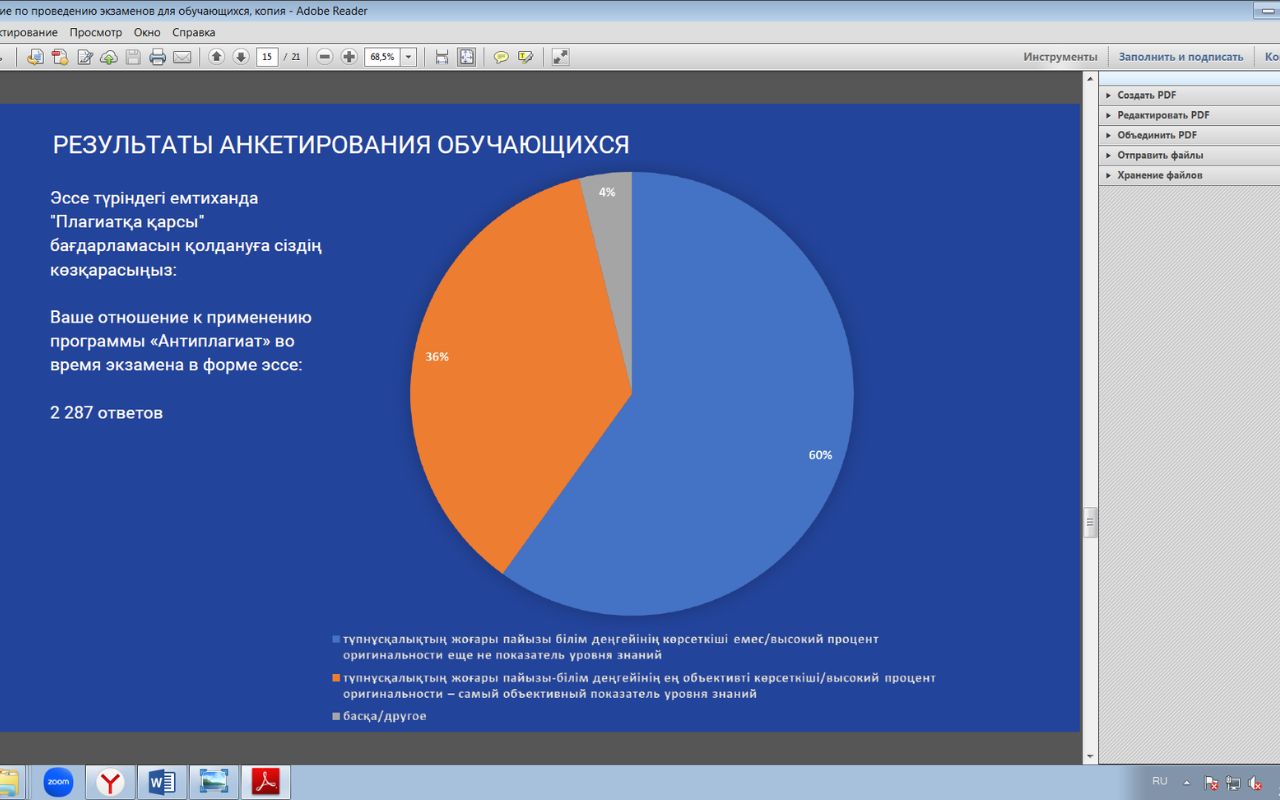Open the zoom percentage dropdown
Screen dimensions: 1280x800
408,57
